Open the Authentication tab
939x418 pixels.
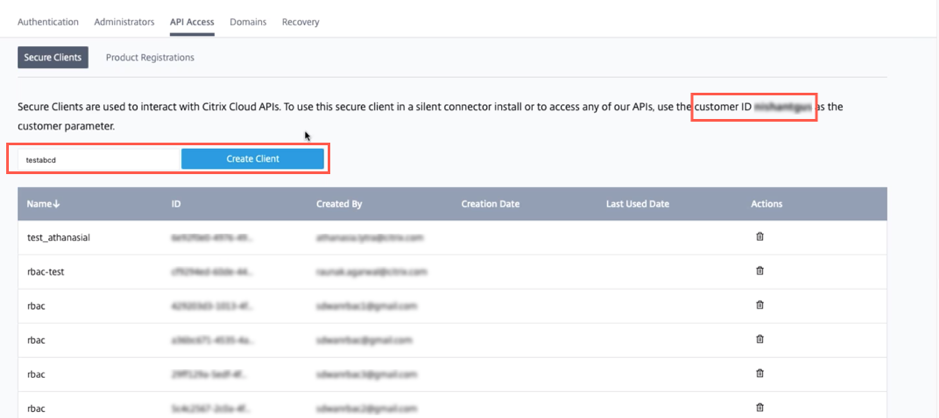pos(48,22)
